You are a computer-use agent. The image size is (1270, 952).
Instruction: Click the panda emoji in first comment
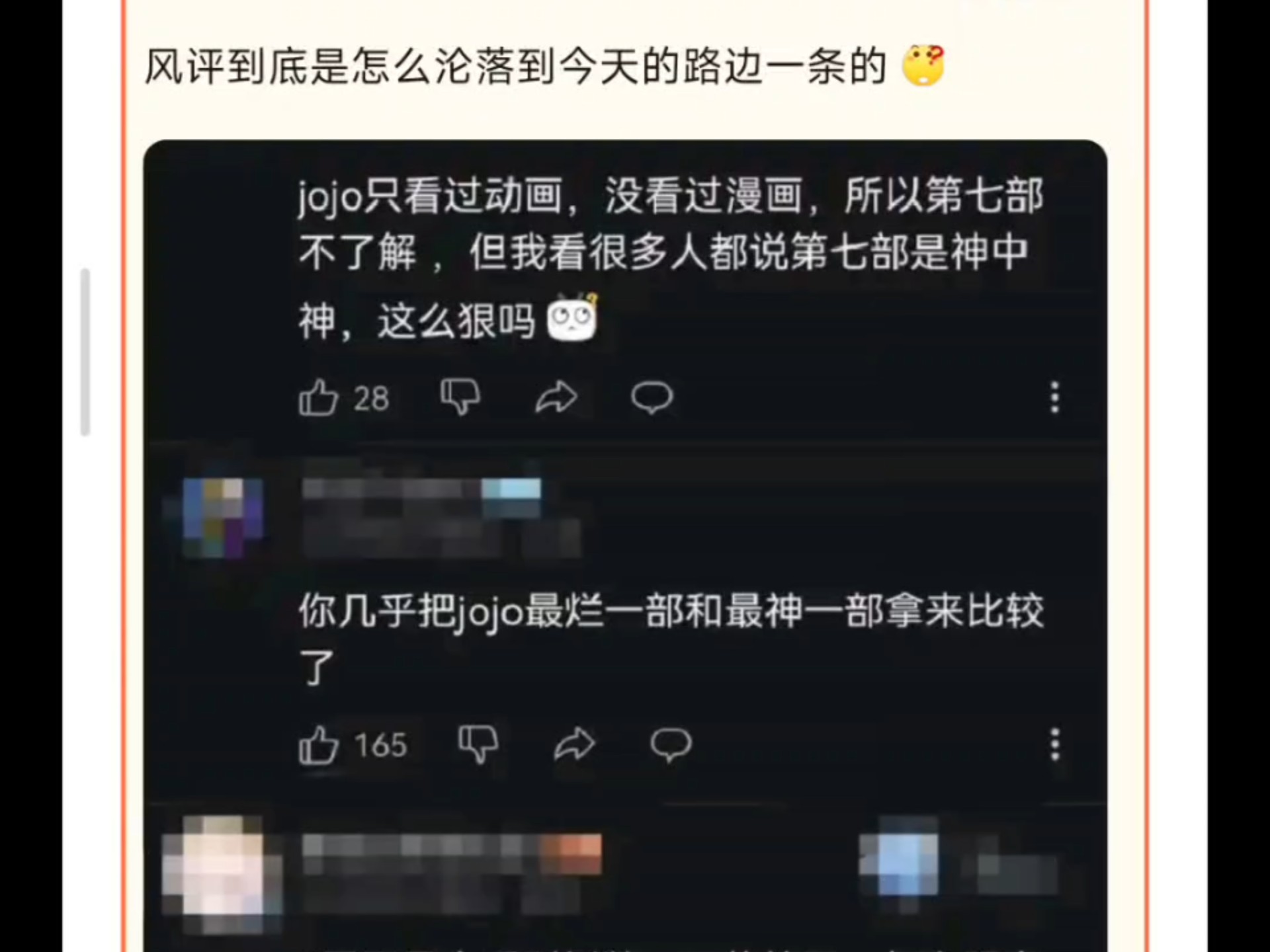(x=572, y=317)
